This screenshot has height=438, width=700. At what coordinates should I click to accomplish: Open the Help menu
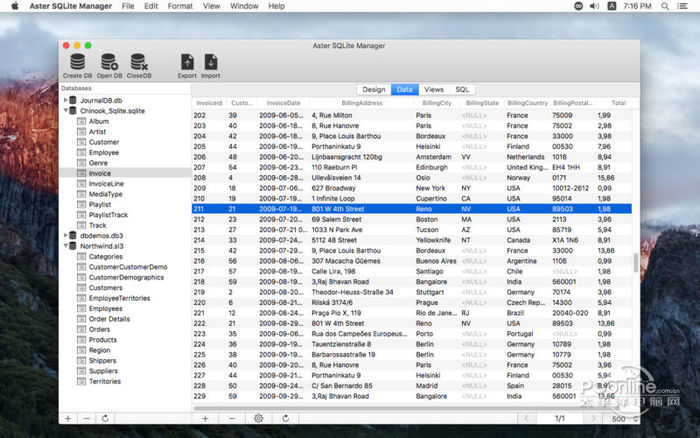point(276,6)
